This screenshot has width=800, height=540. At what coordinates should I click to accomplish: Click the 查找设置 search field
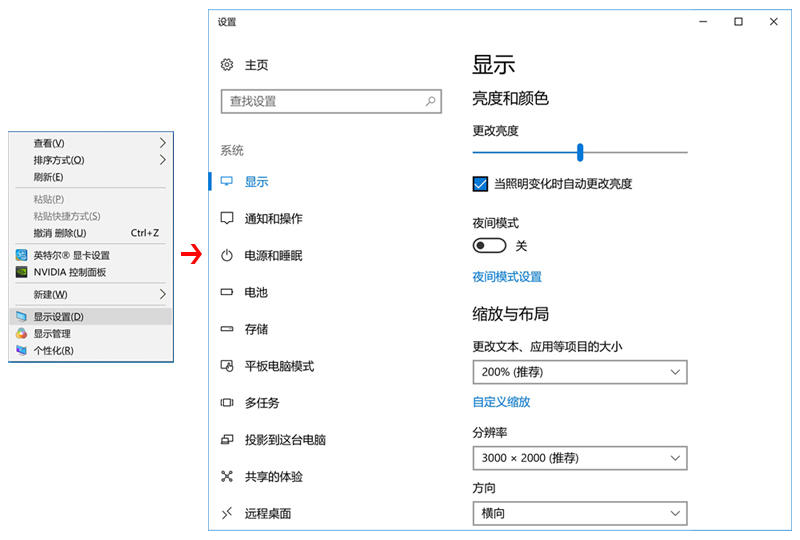tap(320, 101)
